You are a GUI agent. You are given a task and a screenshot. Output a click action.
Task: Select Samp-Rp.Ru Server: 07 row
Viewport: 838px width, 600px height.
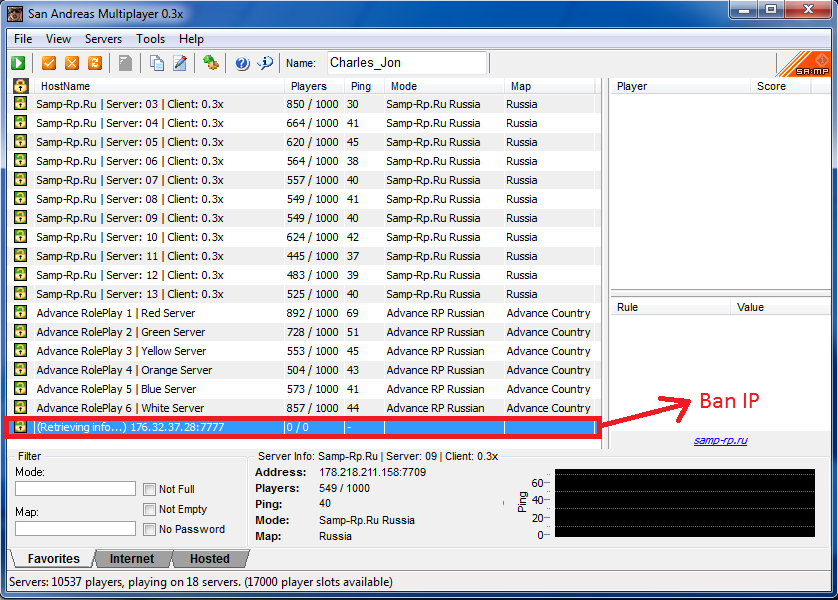pos(302,180)
